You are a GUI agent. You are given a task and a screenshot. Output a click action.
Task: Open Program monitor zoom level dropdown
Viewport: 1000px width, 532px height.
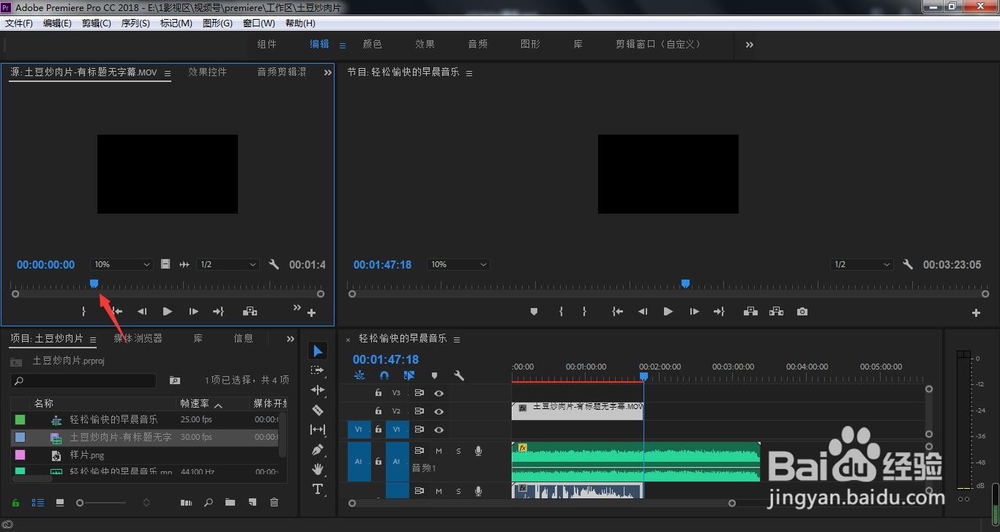point(459,264)
